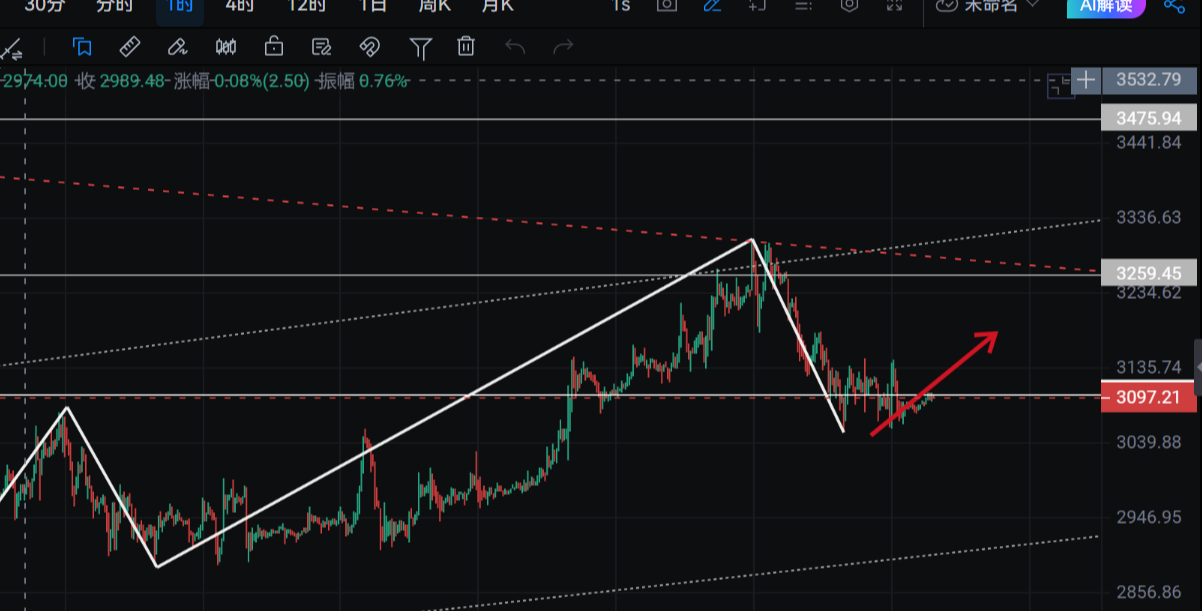The width and height of the screenshot is (1202, 611).
Task: Toggle the lock drawings tool
Action: tap(273, 46)
